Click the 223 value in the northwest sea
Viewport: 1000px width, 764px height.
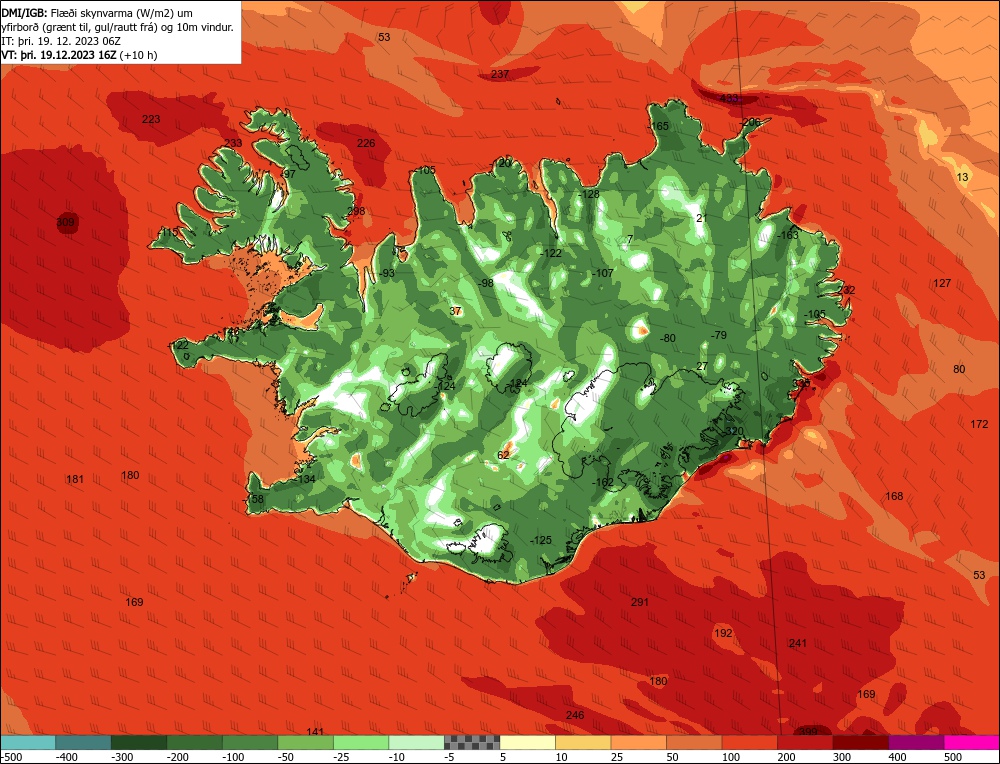(x=151, y=119)
